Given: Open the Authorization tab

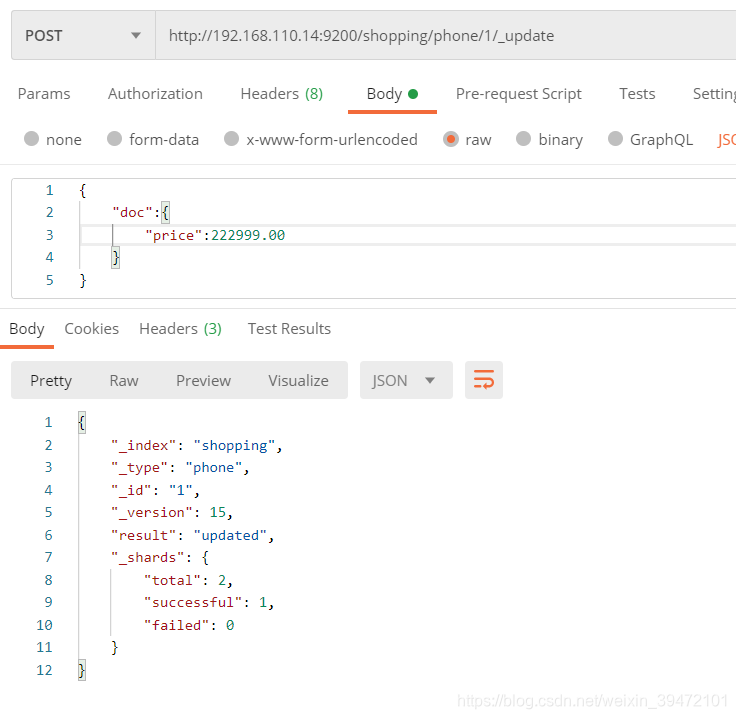Looking at the screenshot, I should click(x=155, y=94).
